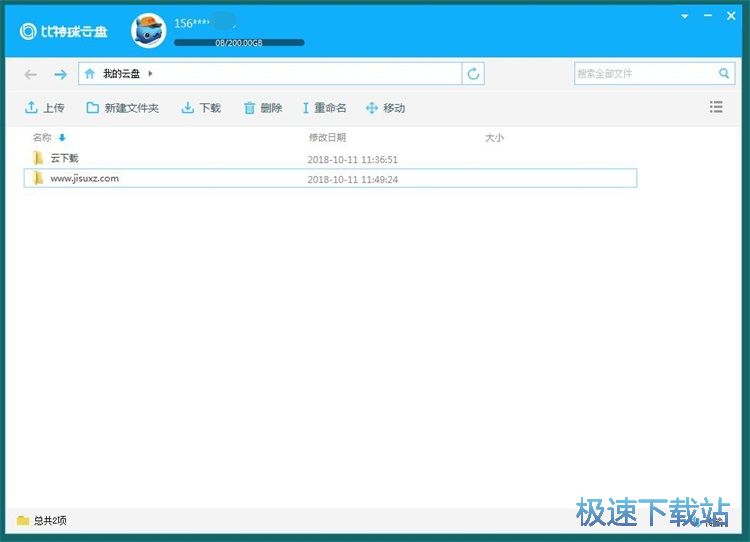750x542 pixels.
Task: Click the www.jisuxz.com folder icon
Action: pyautogui.click(x=38, y=178)
